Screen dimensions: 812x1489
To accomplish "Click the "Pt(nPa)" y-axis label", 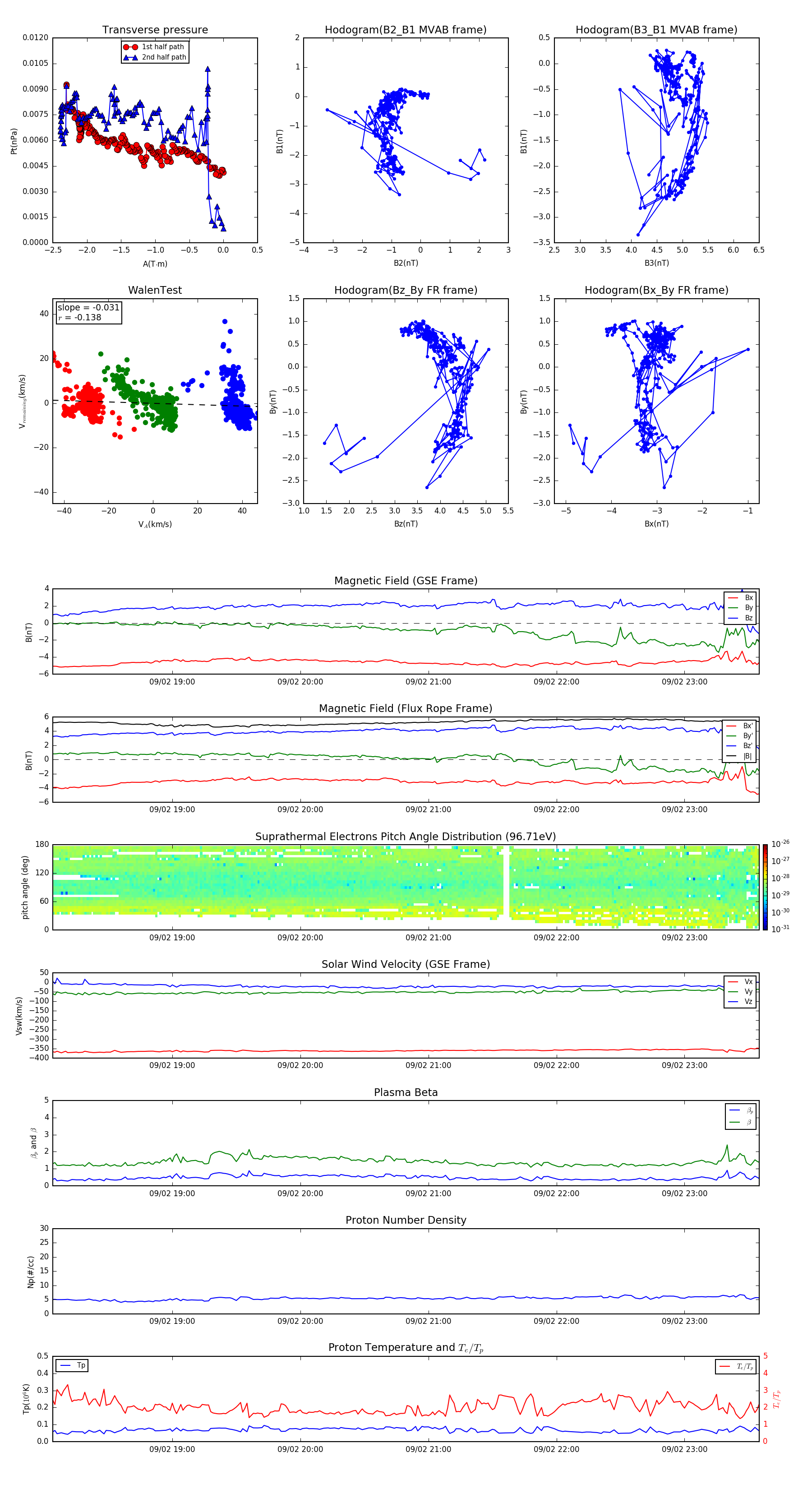I will pyautogui.click(x=13, y=141).
